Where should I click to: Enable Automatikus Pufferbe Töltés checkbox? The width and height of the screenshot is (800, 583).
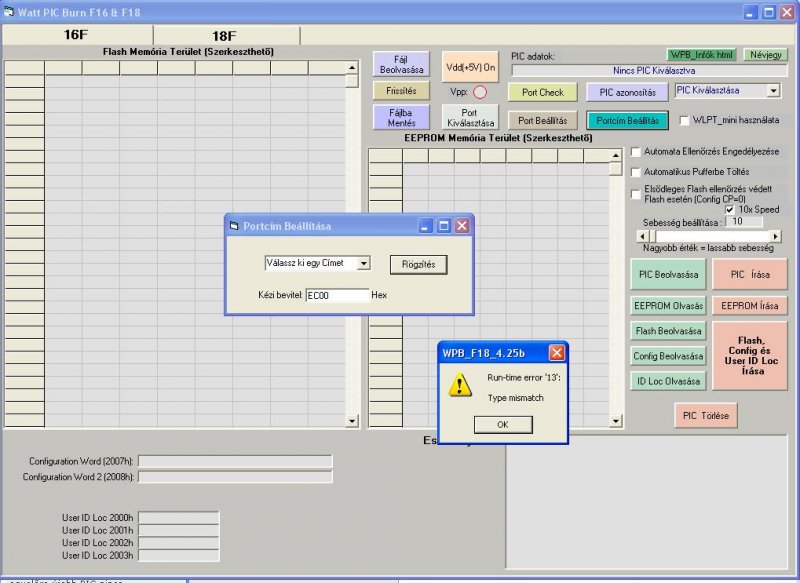636,172
